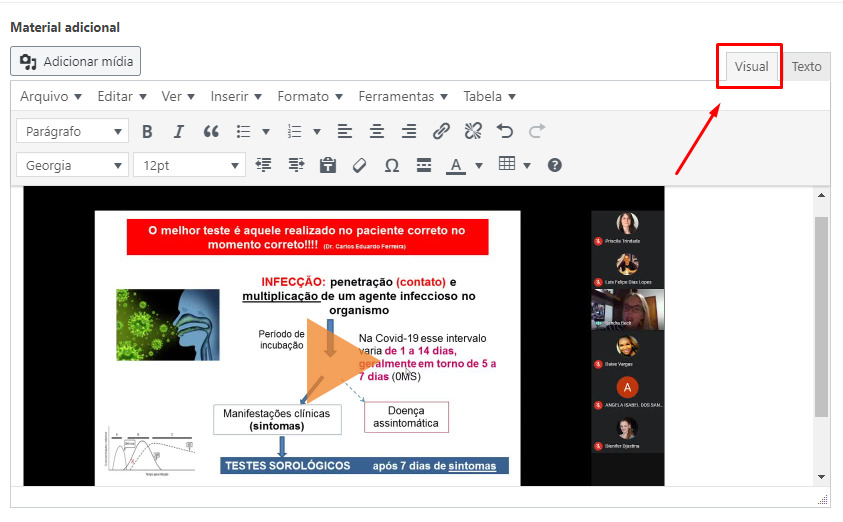The width and height of the screenshot is (843, 522).
Task: Click the text color A swatch
Action: pos(455,165)
